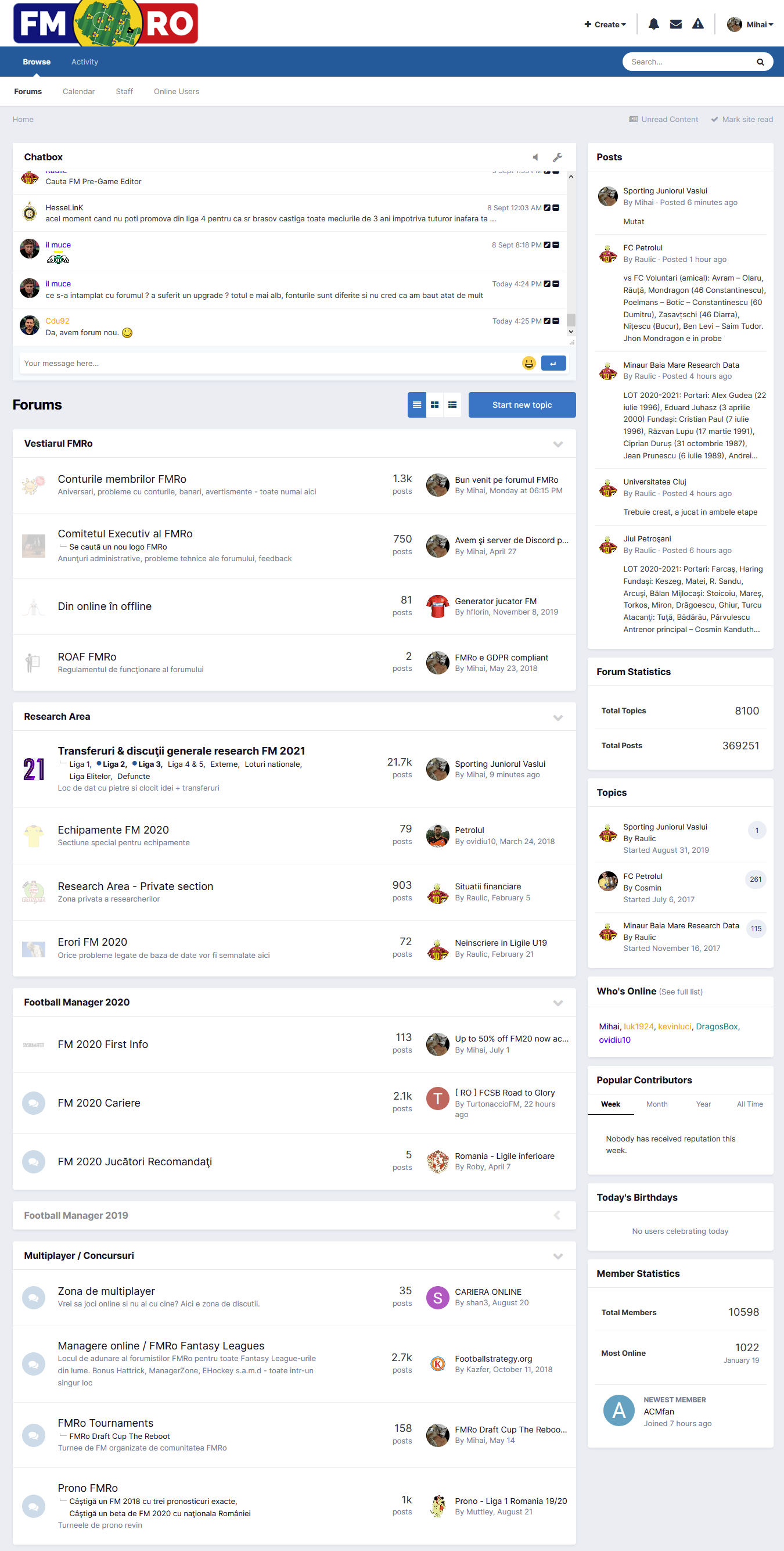The width and height of the screenshot is (784, 1551).
Task: Click ACMfan newest member 'A' avatar
Action: (x=619, y=1410)
